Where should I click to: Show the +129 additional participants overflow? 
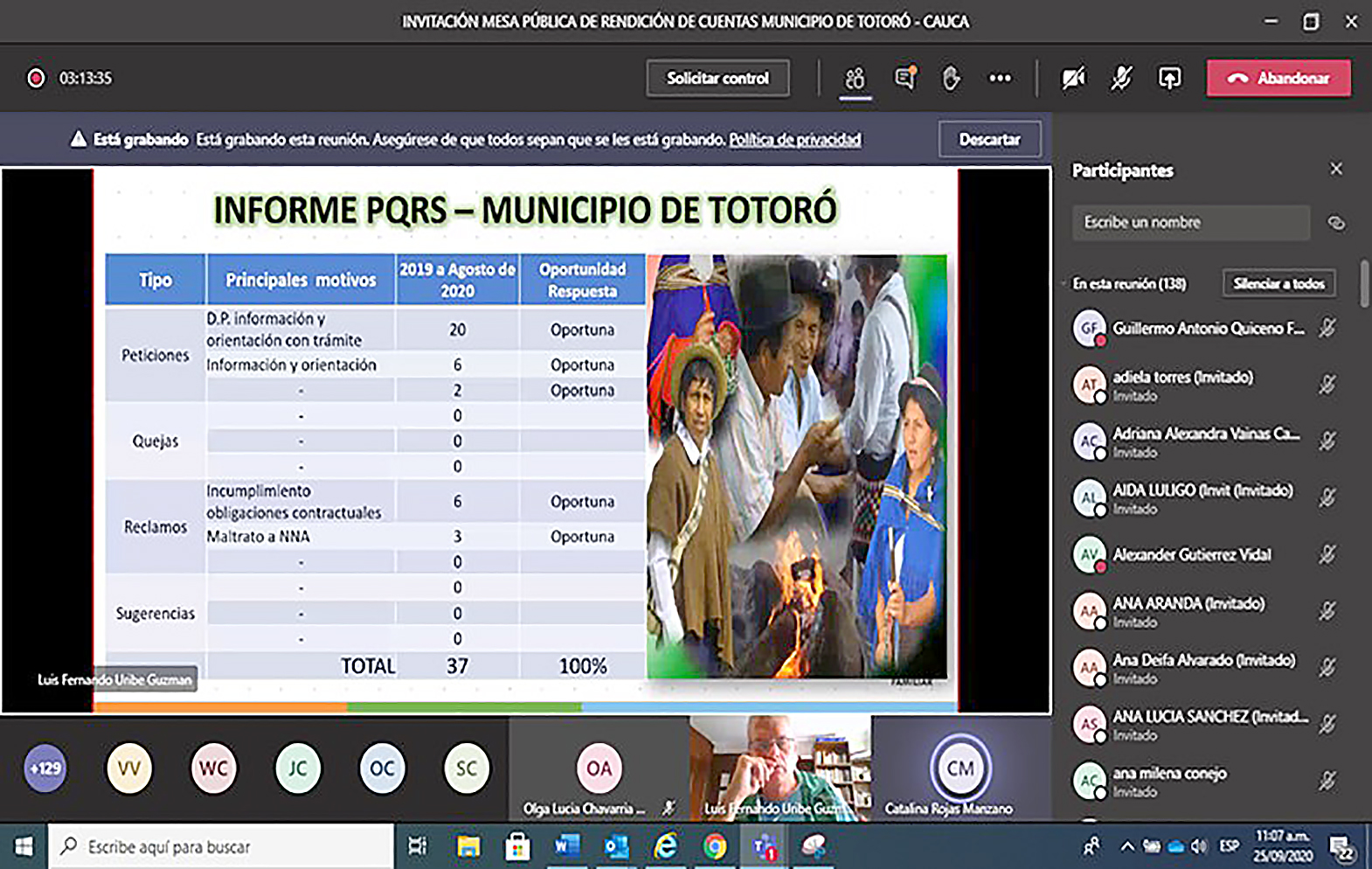coord(45,768)
